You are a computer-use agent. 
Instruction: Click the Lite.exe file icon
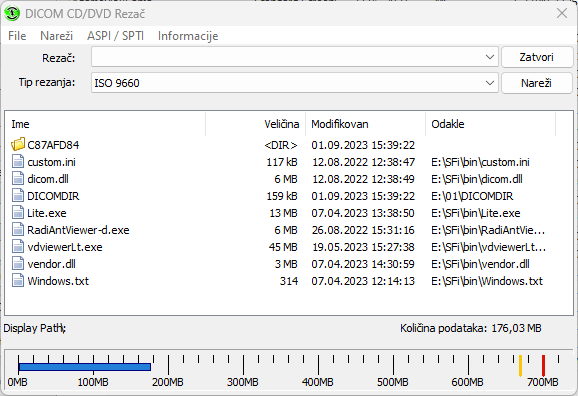click(x=18, y=212)
